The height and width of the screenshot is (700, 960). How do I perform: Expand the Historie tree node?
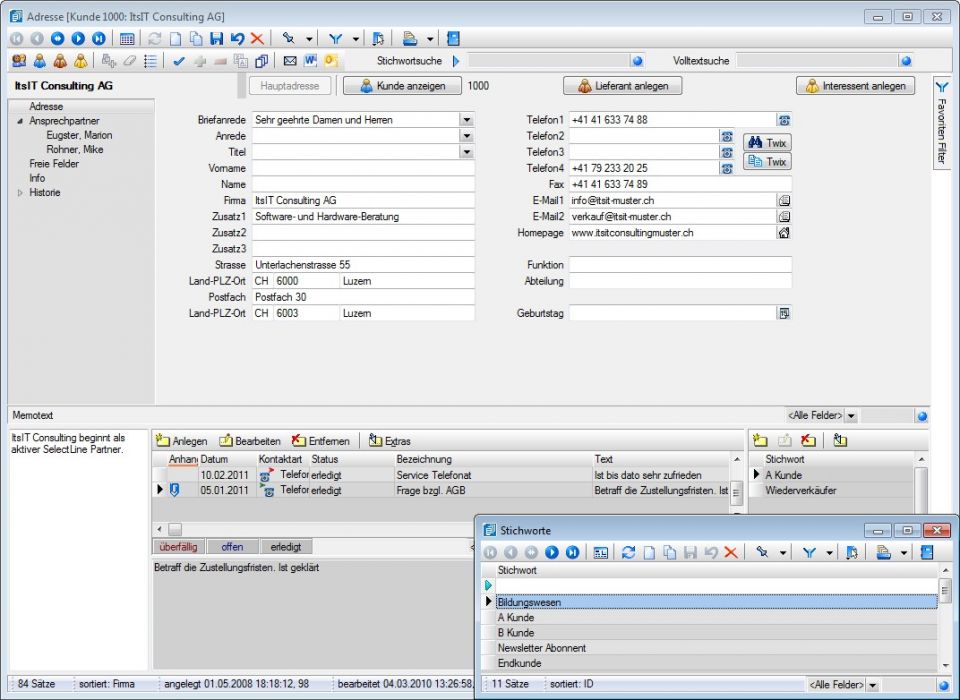click(x=20, y=193)
